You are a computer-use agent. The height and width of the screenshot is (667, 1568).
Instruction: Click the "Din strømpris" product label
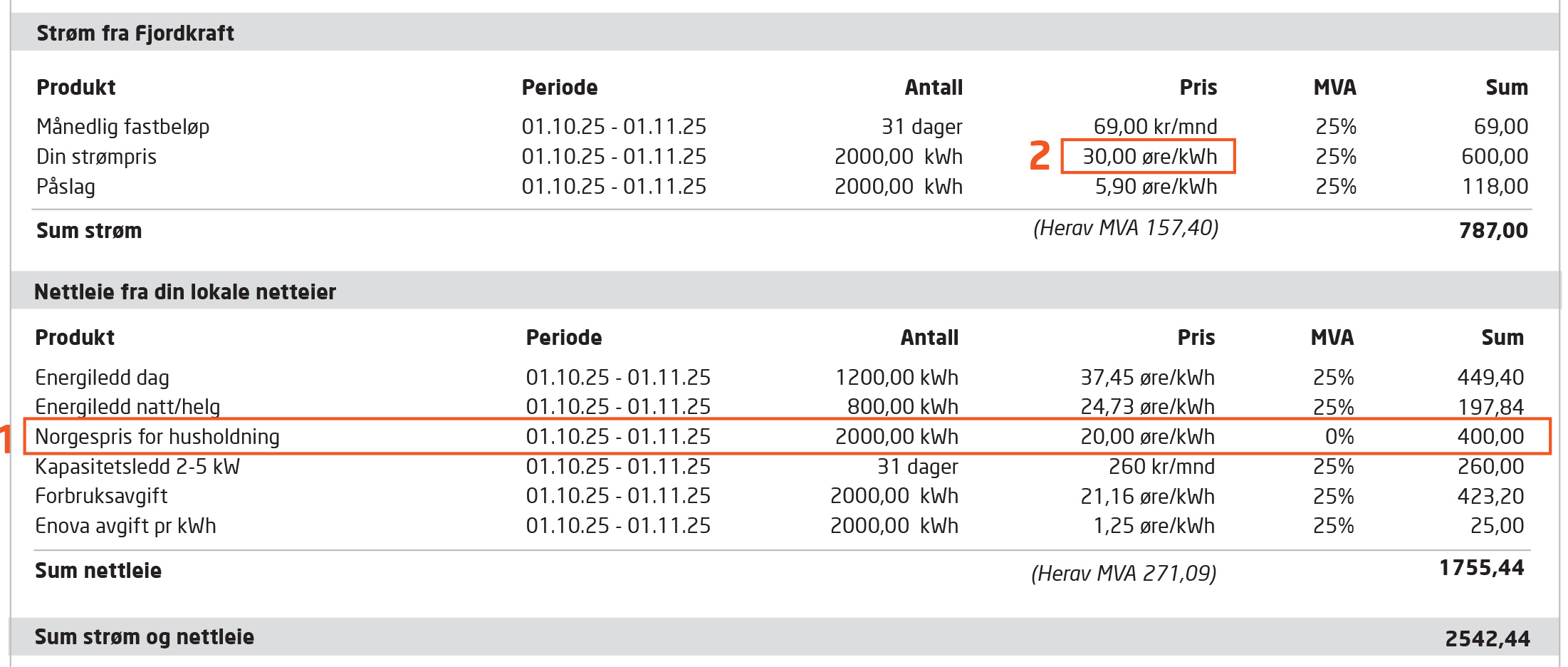(x=96, y=157)
